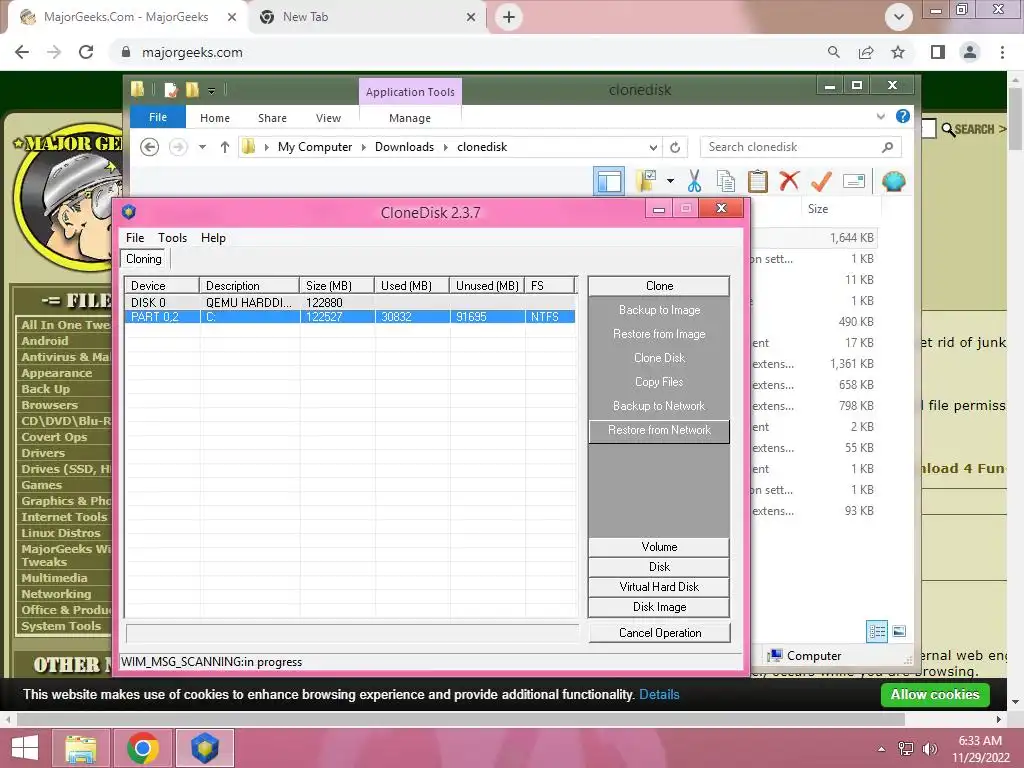
Task: Expand the Explorer recent locations dropdown
Action: point(202,147)
